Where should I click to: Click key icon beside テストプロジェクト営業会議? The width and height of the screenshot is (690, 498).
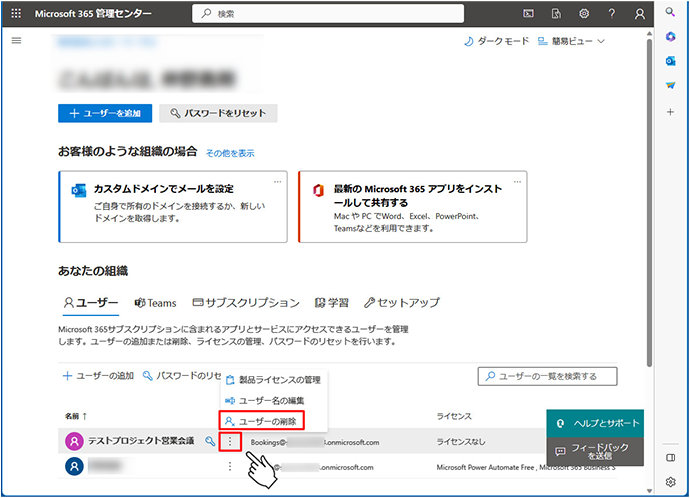click(x=210, y=441)
